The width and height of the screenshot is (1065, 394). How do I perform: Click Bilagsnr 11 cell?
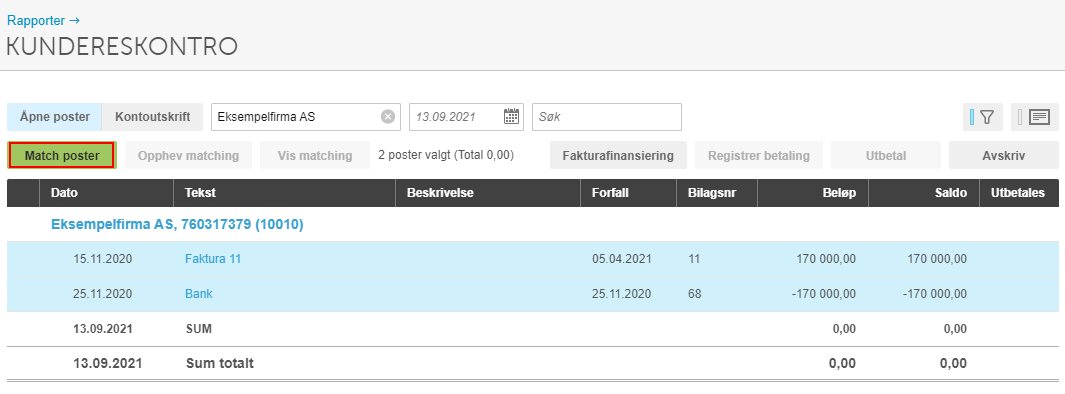point(693,259)
